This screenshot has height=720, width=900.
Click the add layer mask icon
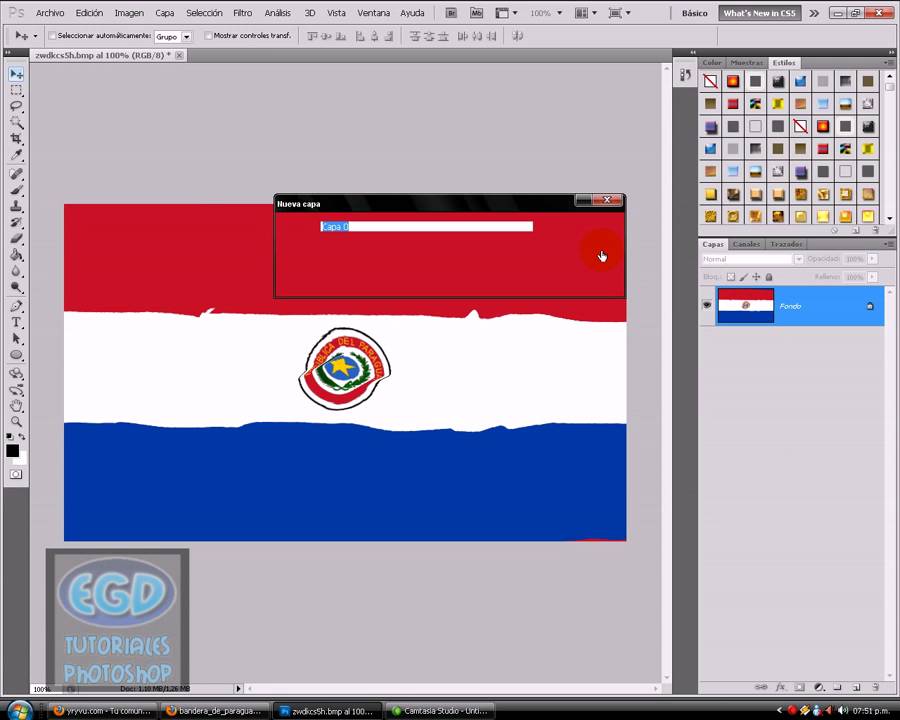tap(800, 687)
